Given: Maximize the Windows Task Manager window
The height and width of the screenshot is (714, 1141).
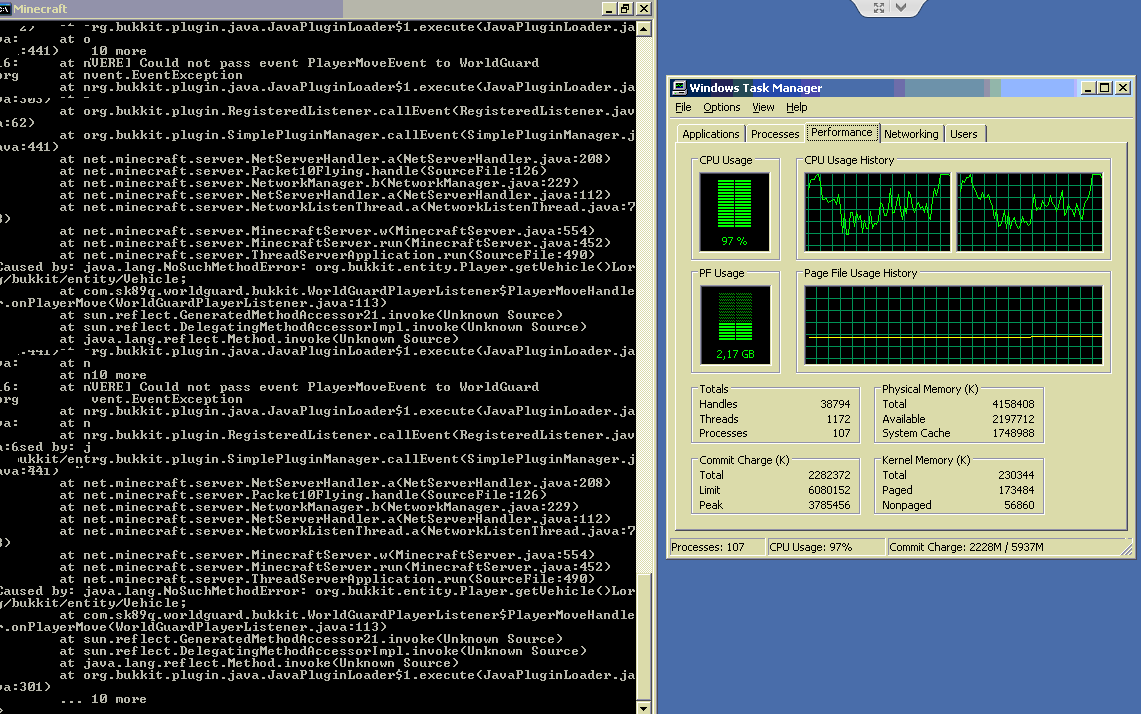Looking at the screenshot, I should pos(1105,88).
